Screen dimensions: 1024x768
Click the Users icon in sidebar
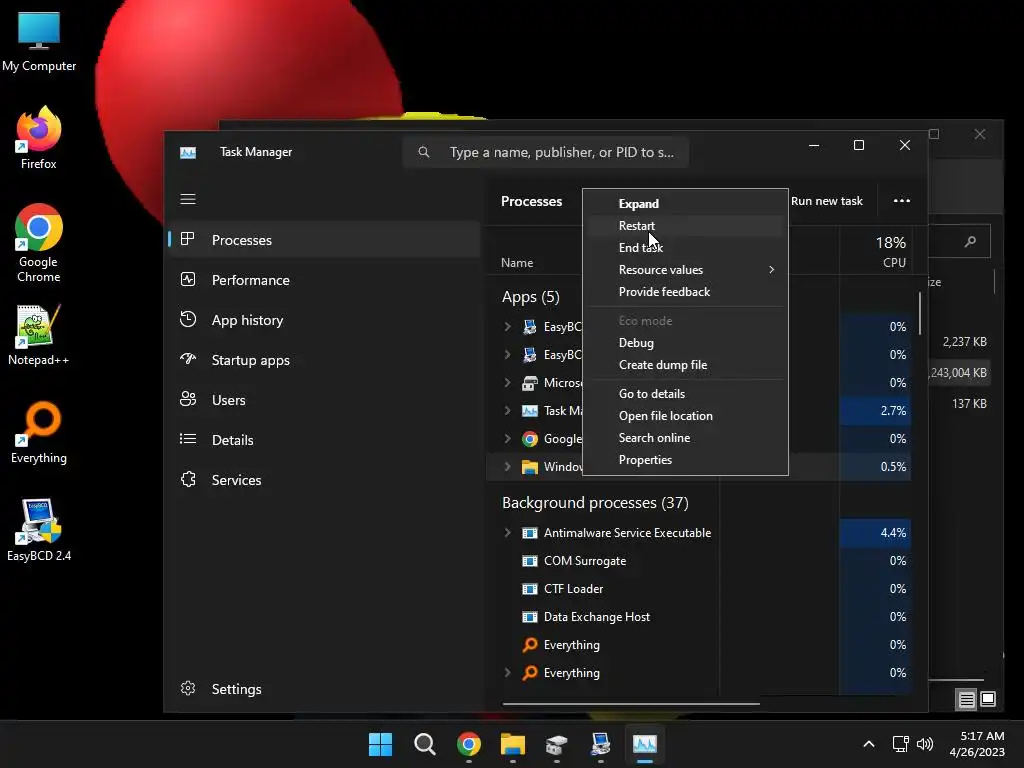(x=188, y=400)
